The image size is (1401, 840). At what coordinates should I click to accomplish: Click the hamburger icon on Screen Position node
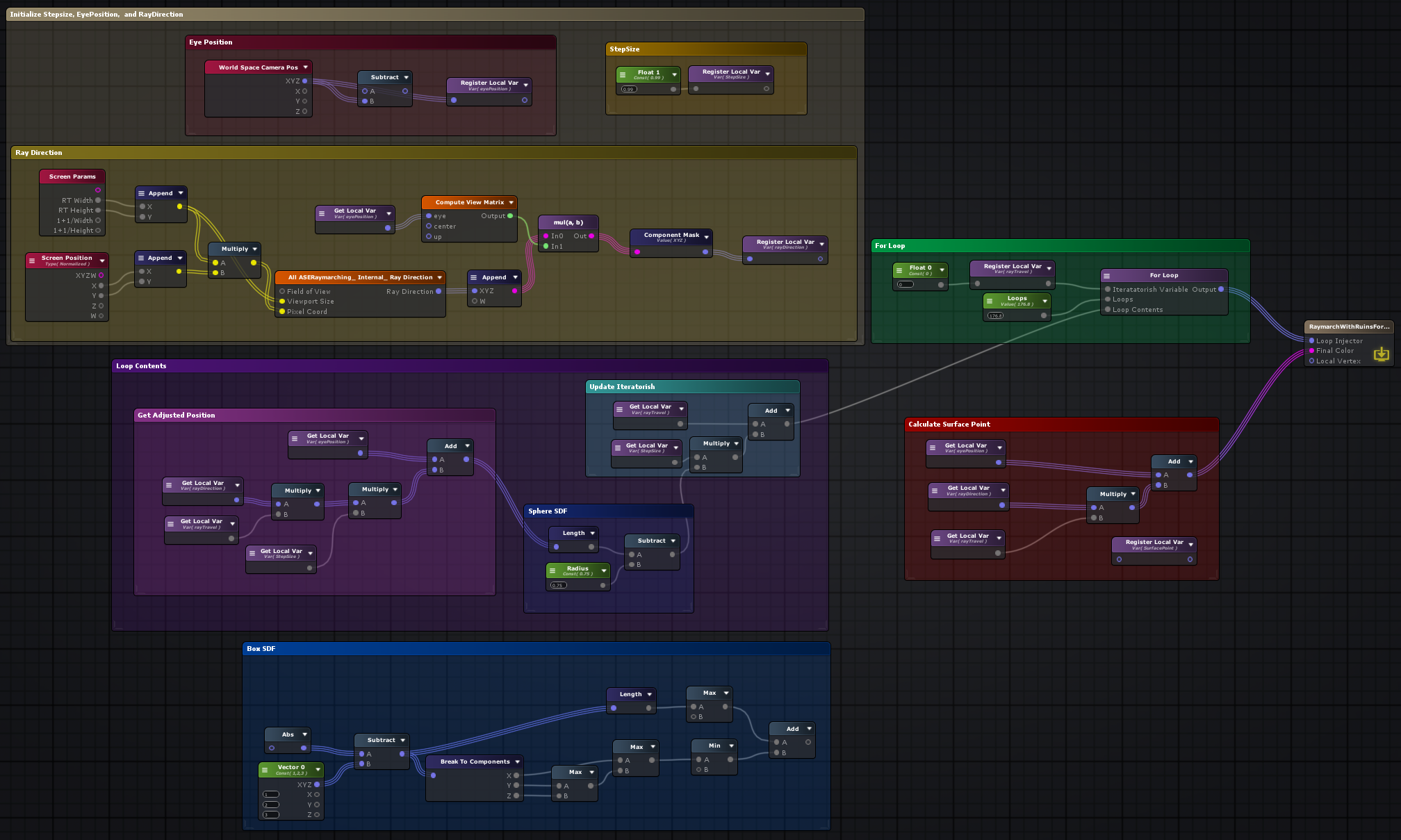[32, 261]
